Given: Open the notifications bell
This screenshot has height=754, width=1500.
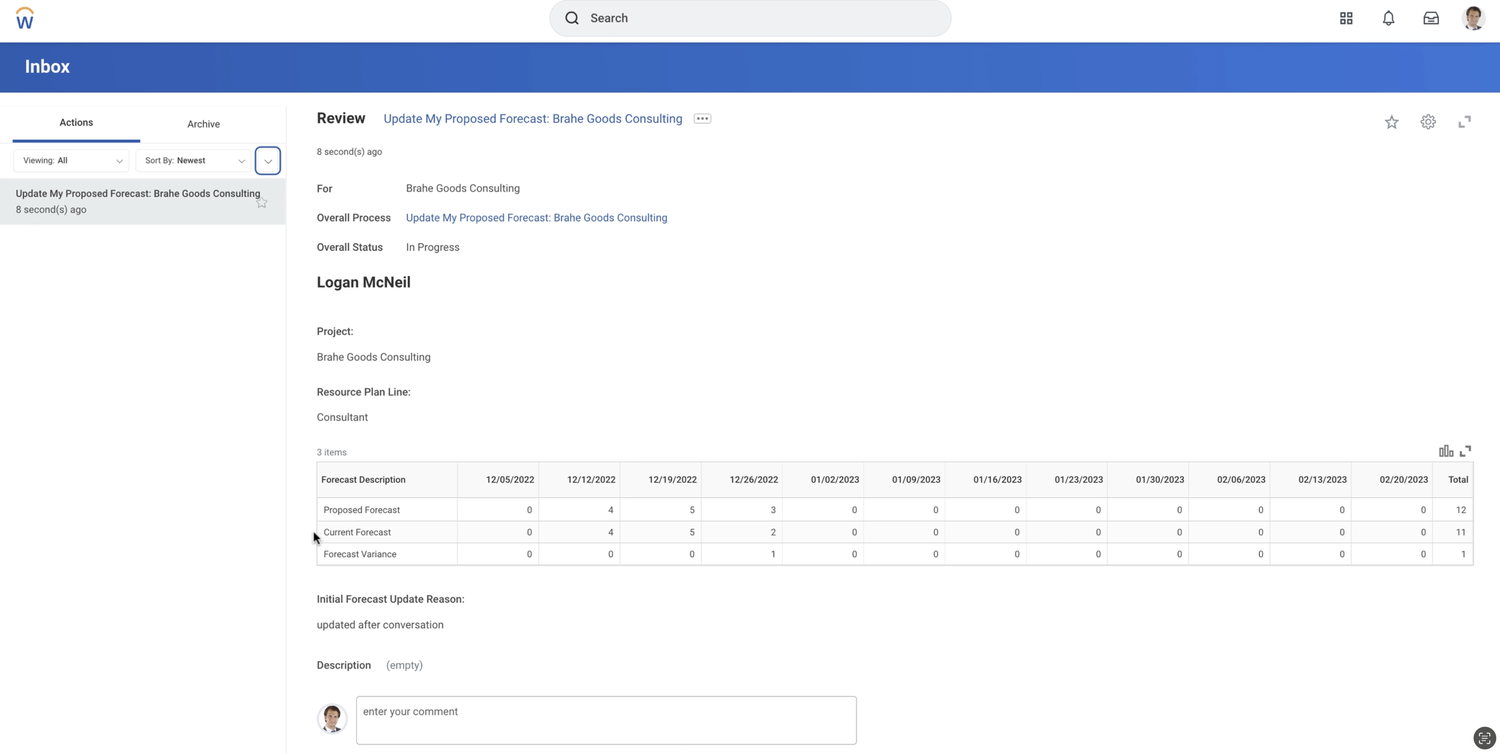Looking at the screenshot, I should (1388, 18).
